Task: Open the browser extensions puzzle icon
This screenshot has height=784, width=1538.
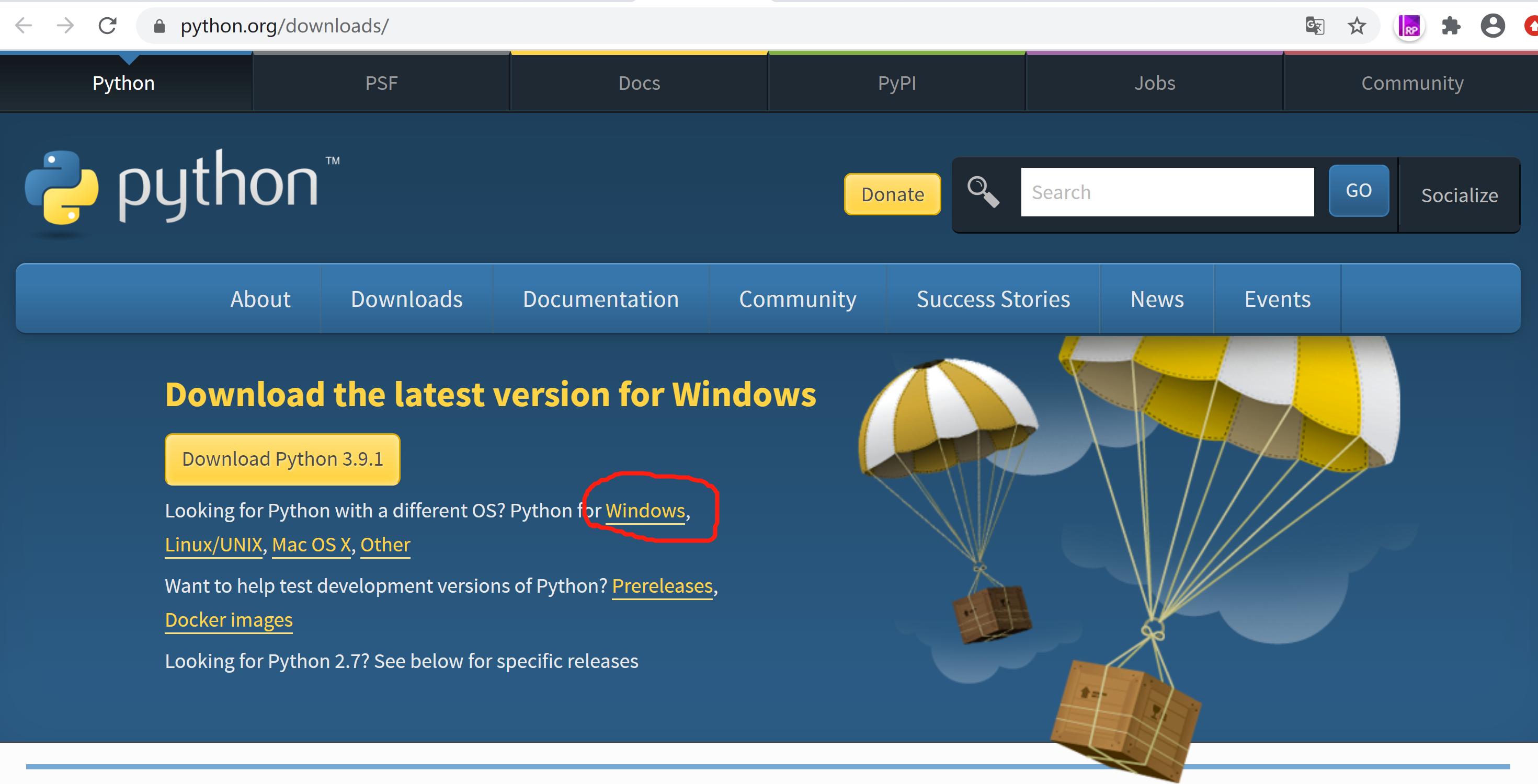Action: (1451, 26)
